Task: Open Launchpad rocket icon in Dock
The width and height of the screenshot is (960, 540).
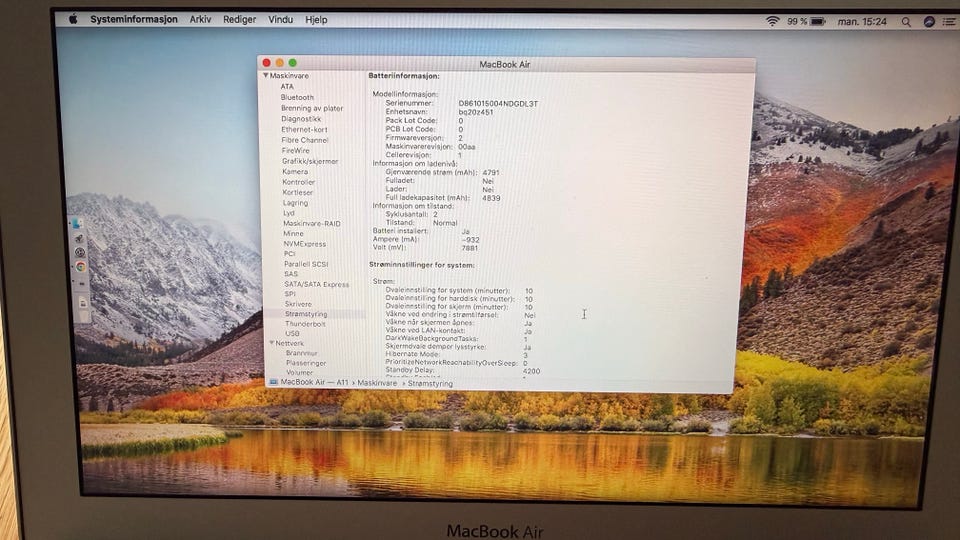Action: click(x=79, y=238)
